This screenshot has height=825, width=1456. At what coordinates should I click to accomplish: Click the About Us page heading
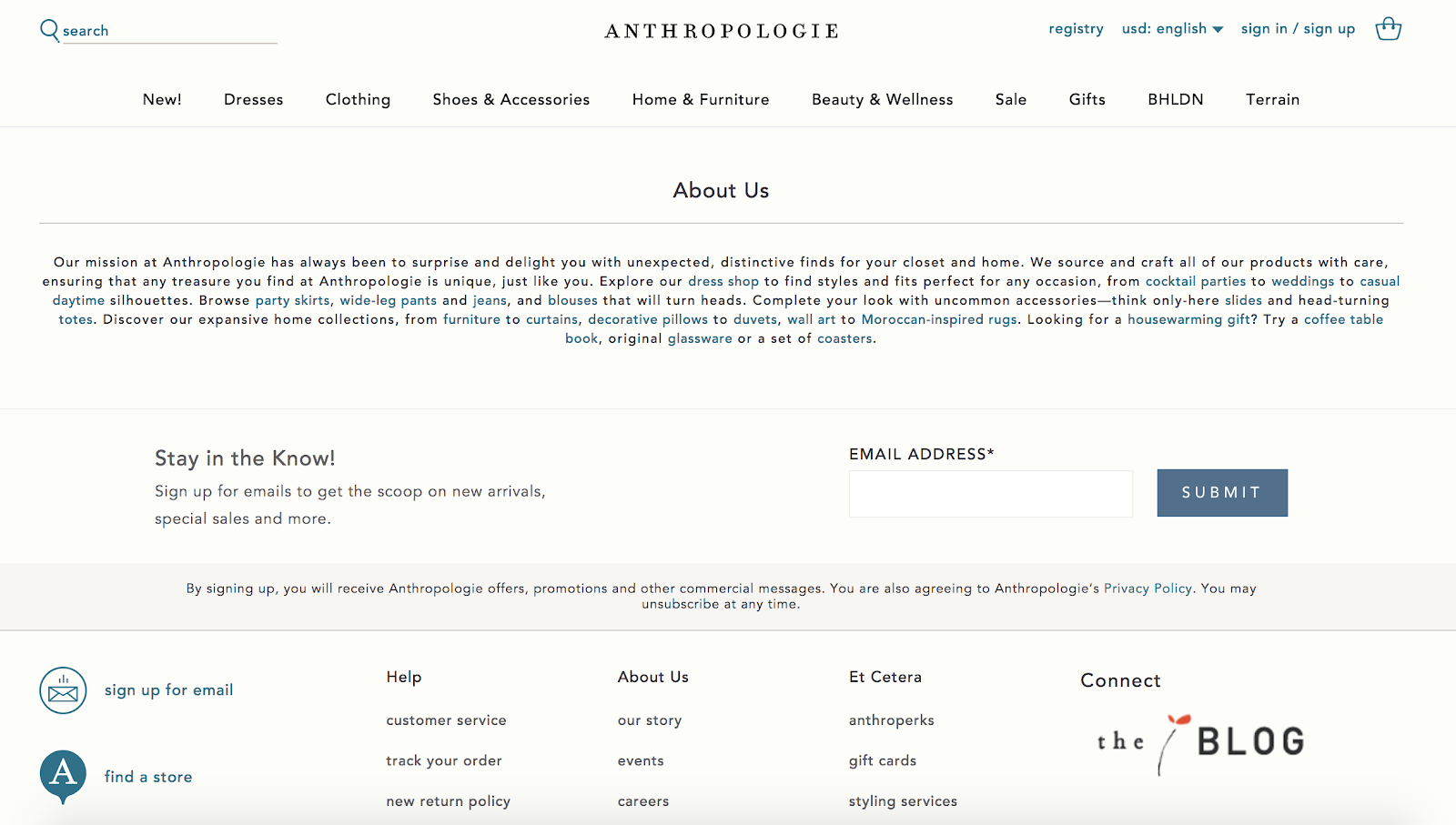pyautogui.click(x=721, y=190)
